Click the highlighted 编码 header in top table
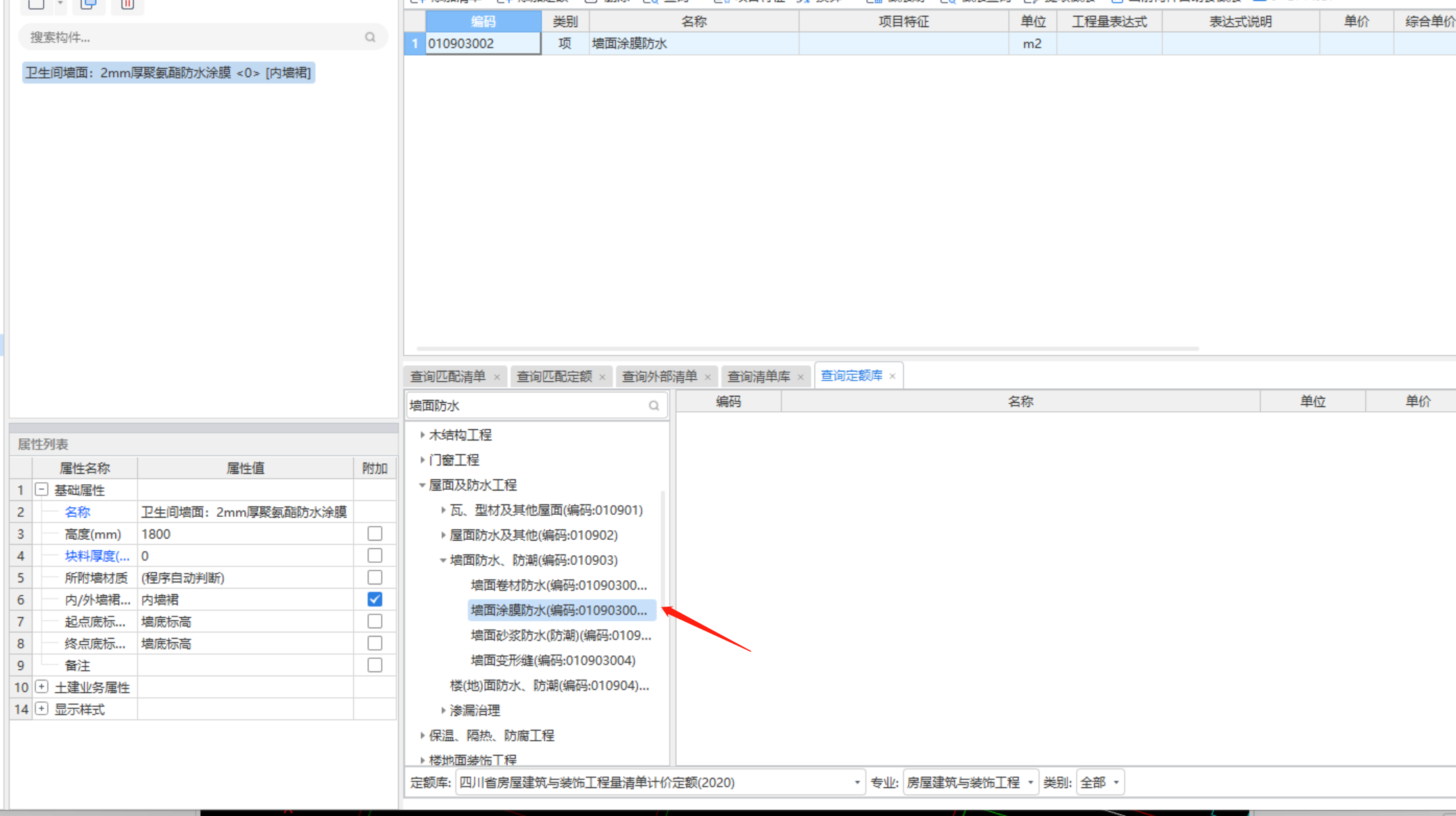 [483, 22]
